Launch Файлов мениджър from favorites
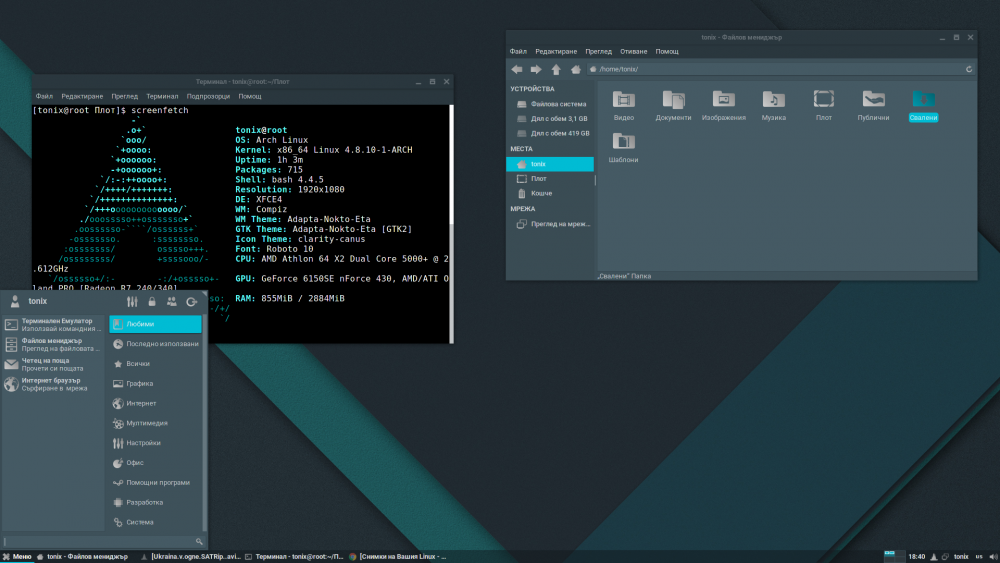 (x=53, y=344)
